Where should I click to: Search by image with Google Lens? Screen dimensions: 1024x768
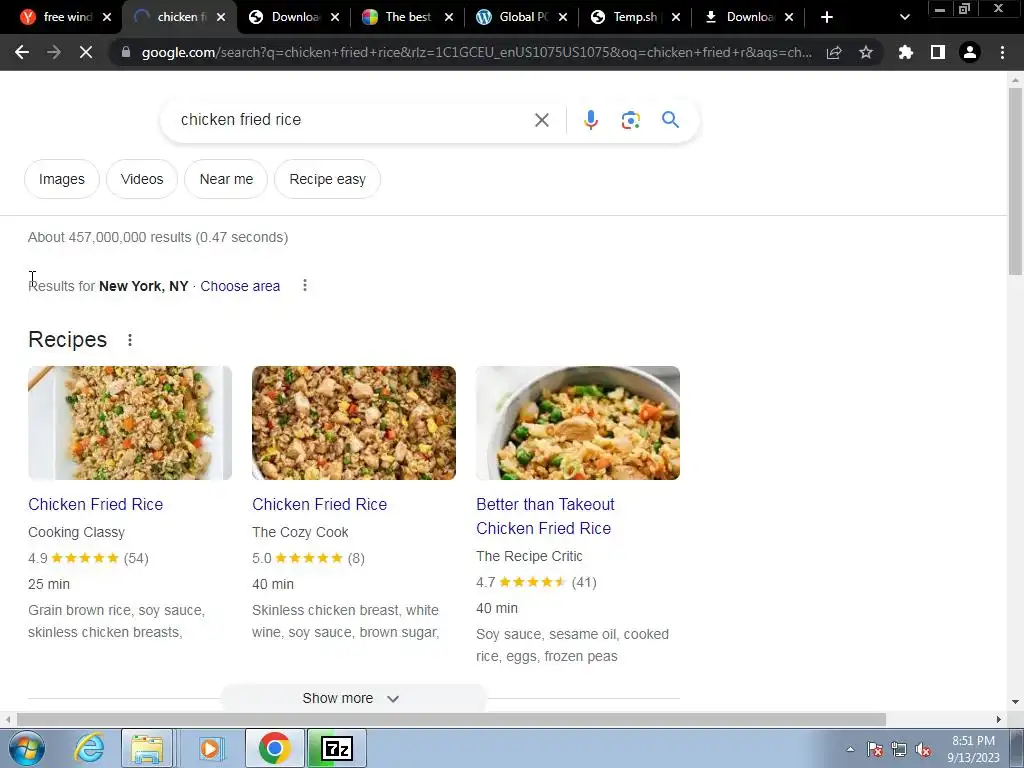click(x=630, y=120)
